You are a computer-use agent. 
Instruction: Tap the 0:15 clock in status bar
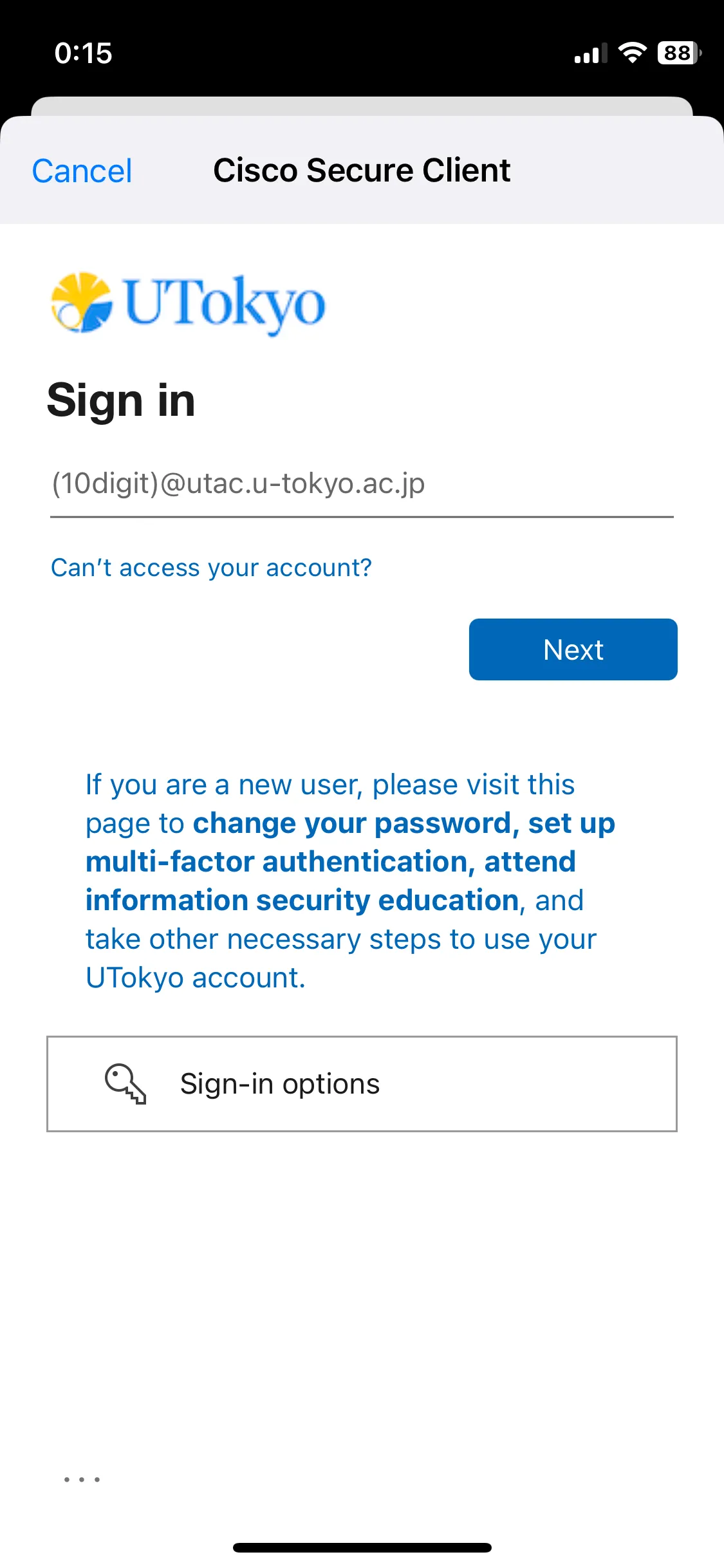[84, 53]
